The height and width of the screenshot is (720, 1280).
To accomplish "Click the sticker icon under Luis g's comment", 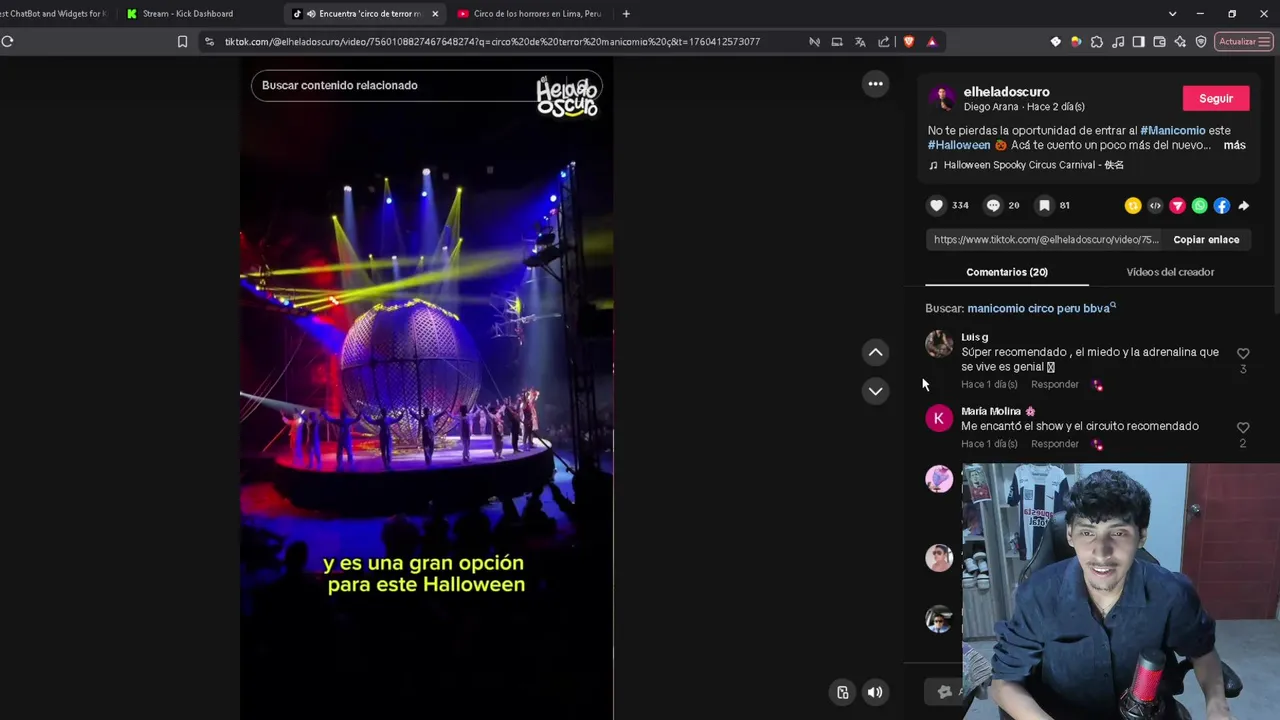I will click(x=1098, y=385).
